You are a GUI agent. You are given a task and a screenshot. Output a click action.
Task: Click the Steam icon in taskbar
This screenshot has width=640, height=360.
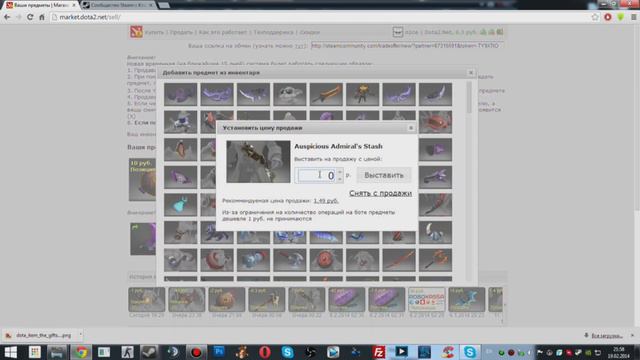pyautogui.click(x=149, y=352)
